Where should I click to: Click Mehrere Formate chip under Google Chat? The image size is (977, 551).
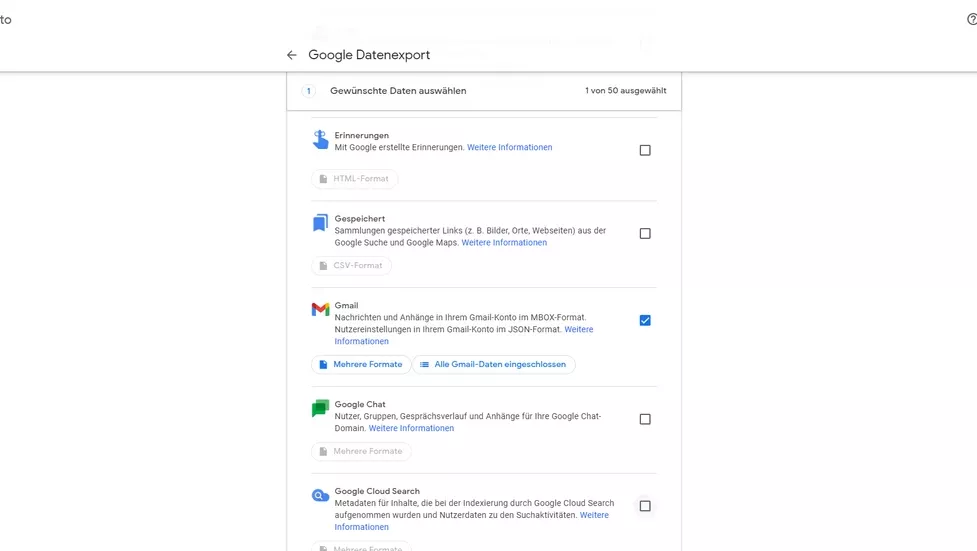[x=361, y=451]
